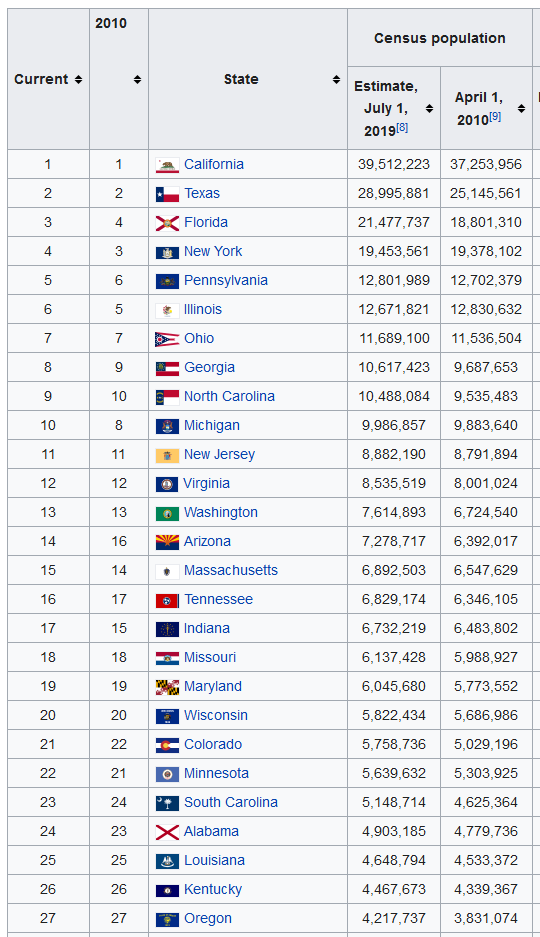The height and width of the screenshot is (937, 540).
Task: Sort by the 2010 rank column arrows
Action: [x=137, y=79]
